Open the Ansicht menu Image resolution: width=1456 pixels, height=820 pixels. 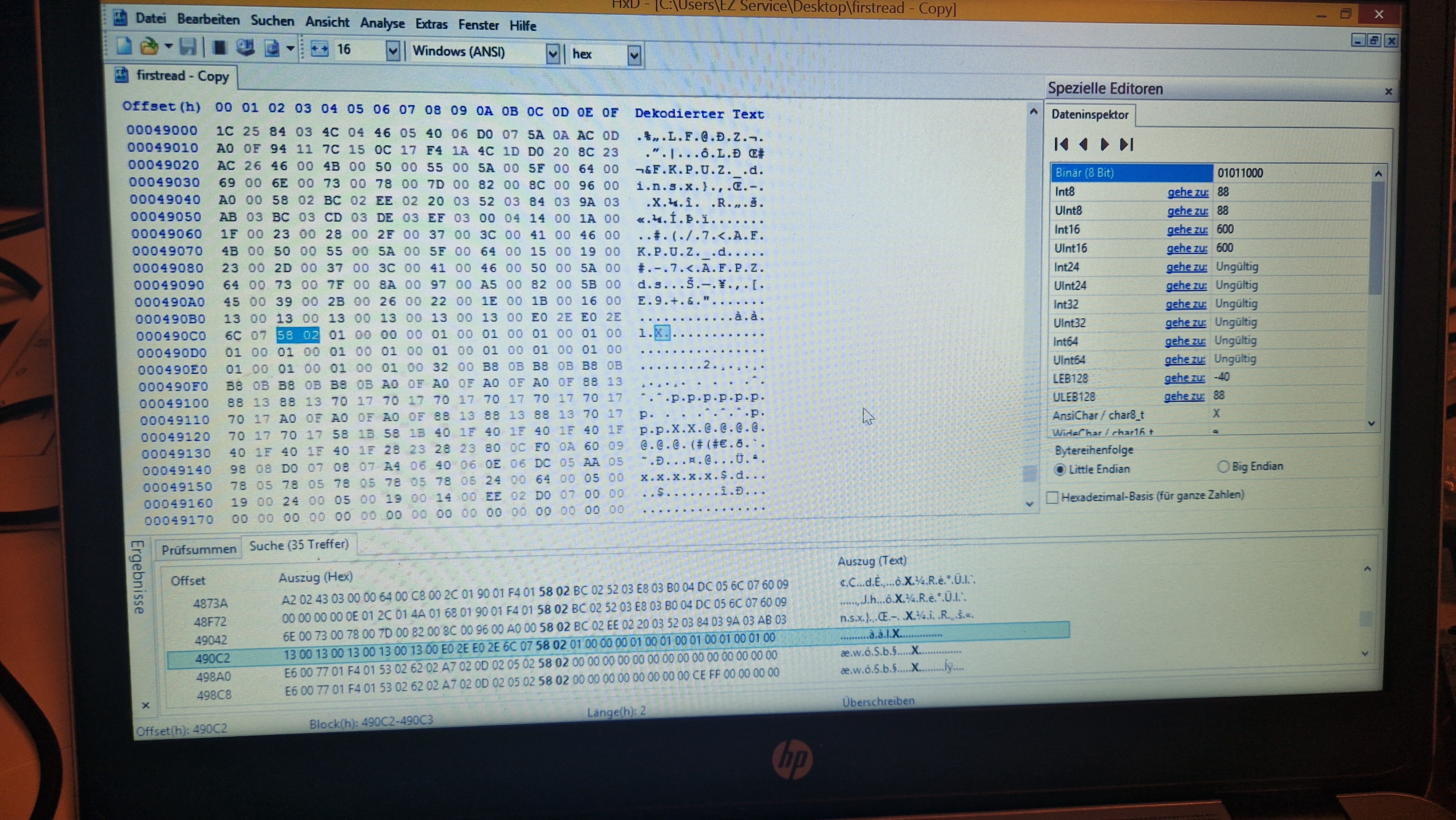point(327,22)
